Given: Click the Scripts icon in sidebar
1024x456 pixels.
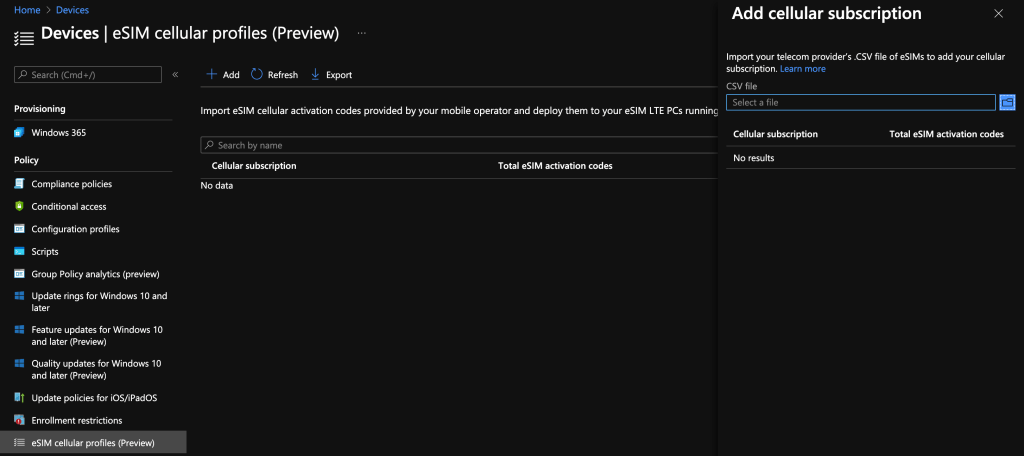Looking at the screenshot, I should 19,252.
